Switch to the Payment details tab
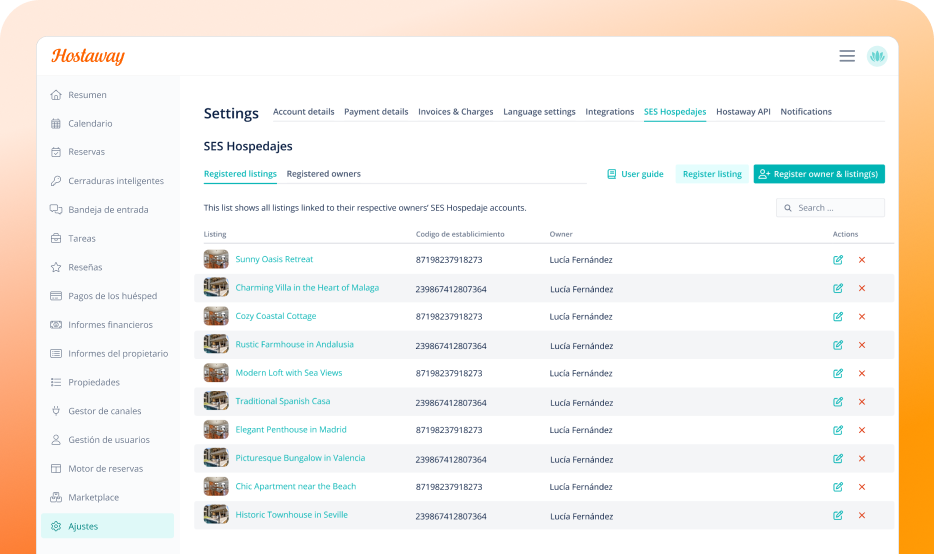The image size is (934, 554). [376, 111]
